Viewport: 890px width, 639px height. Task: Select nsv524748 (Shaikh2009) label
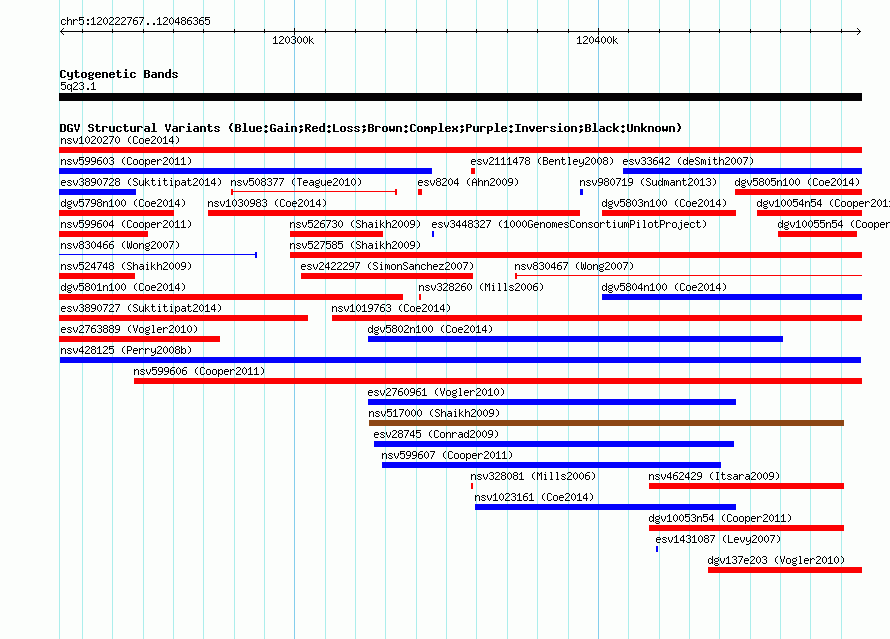coord(126,266)
